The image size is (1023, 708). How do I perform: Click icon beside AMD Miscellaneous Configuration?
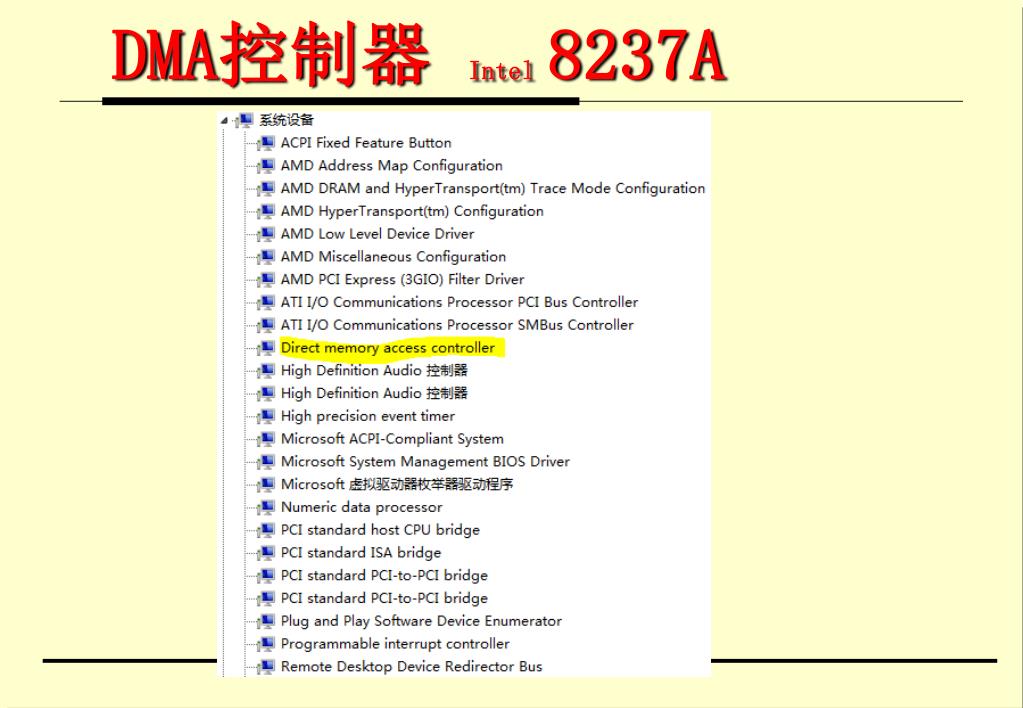point(266,257)
